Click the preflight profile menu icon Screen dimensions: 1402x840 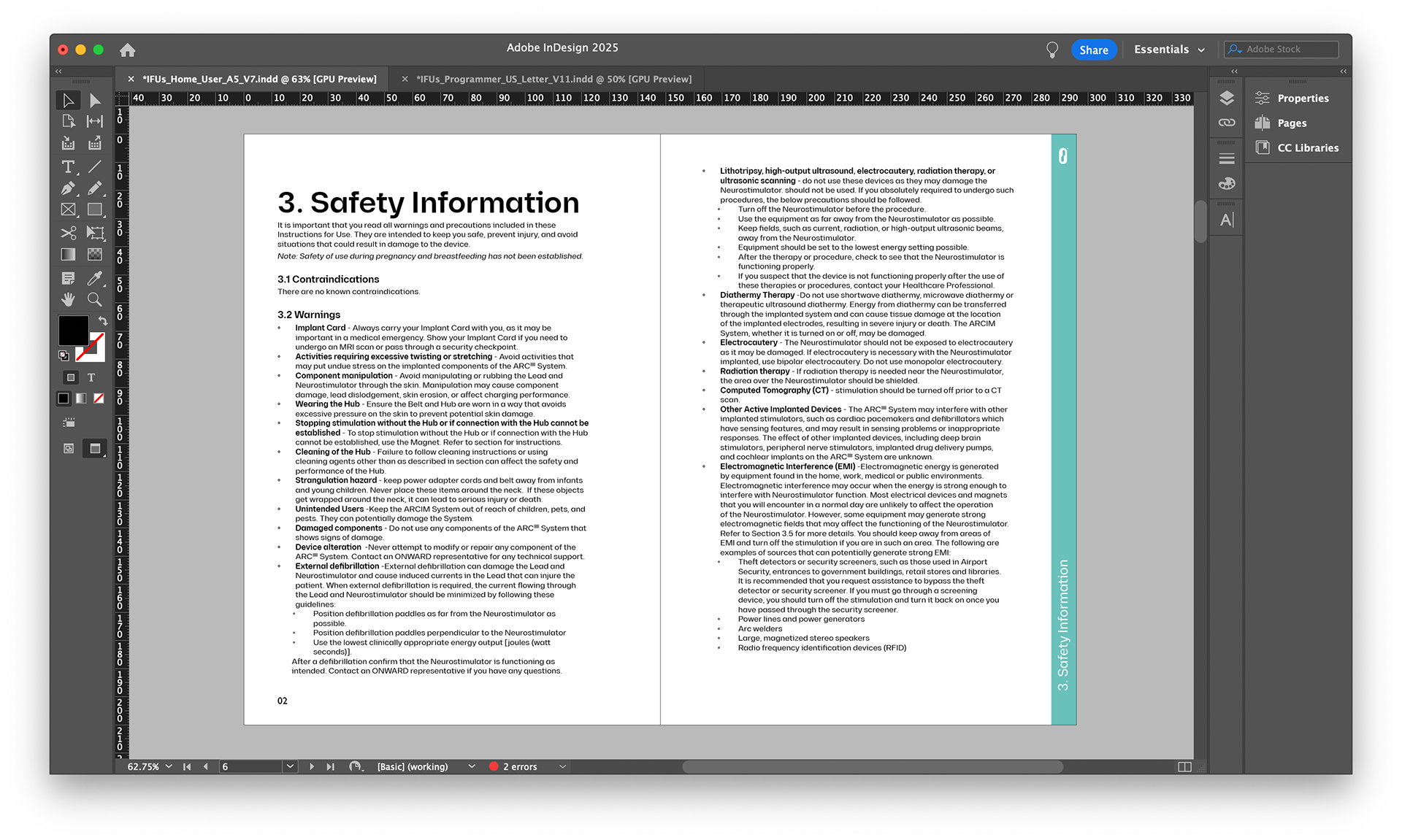pyautogui.click(x=356, y=766)
